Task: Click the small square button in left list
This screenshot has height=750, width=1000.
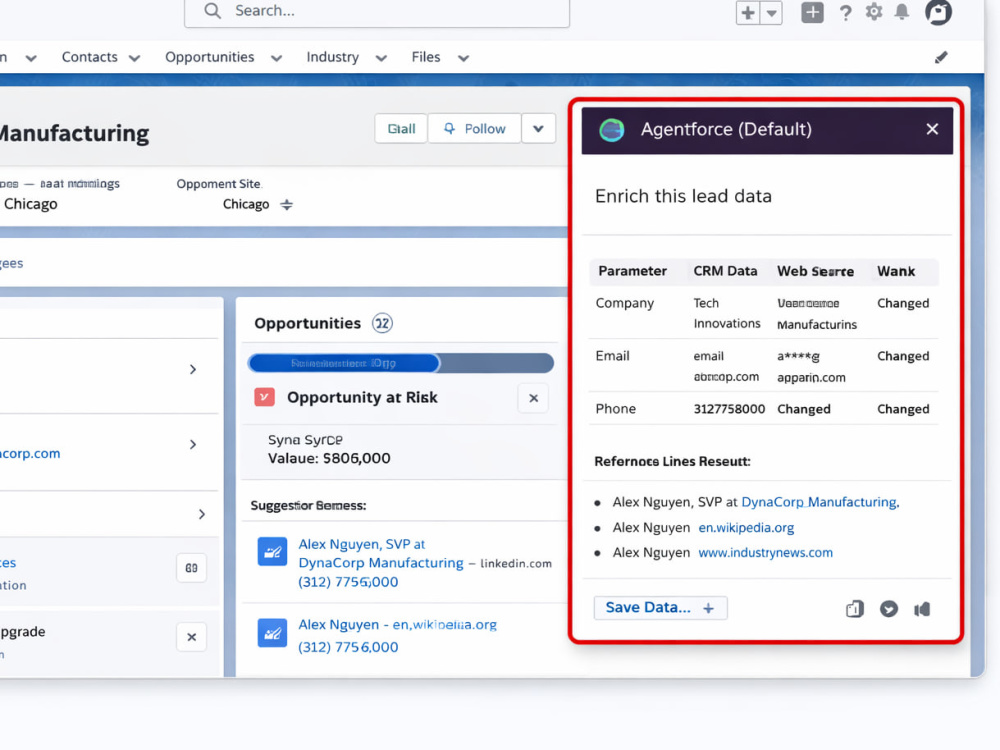Action: tap(191, 568)
